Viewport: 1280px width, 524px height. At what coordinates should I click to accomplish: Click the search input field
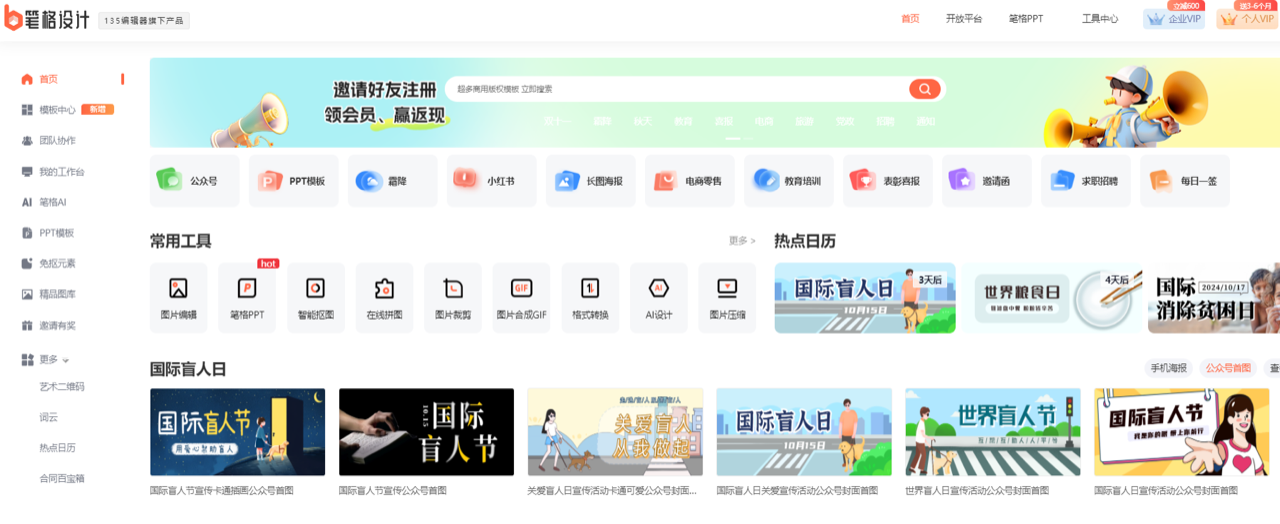click(678, 89)
